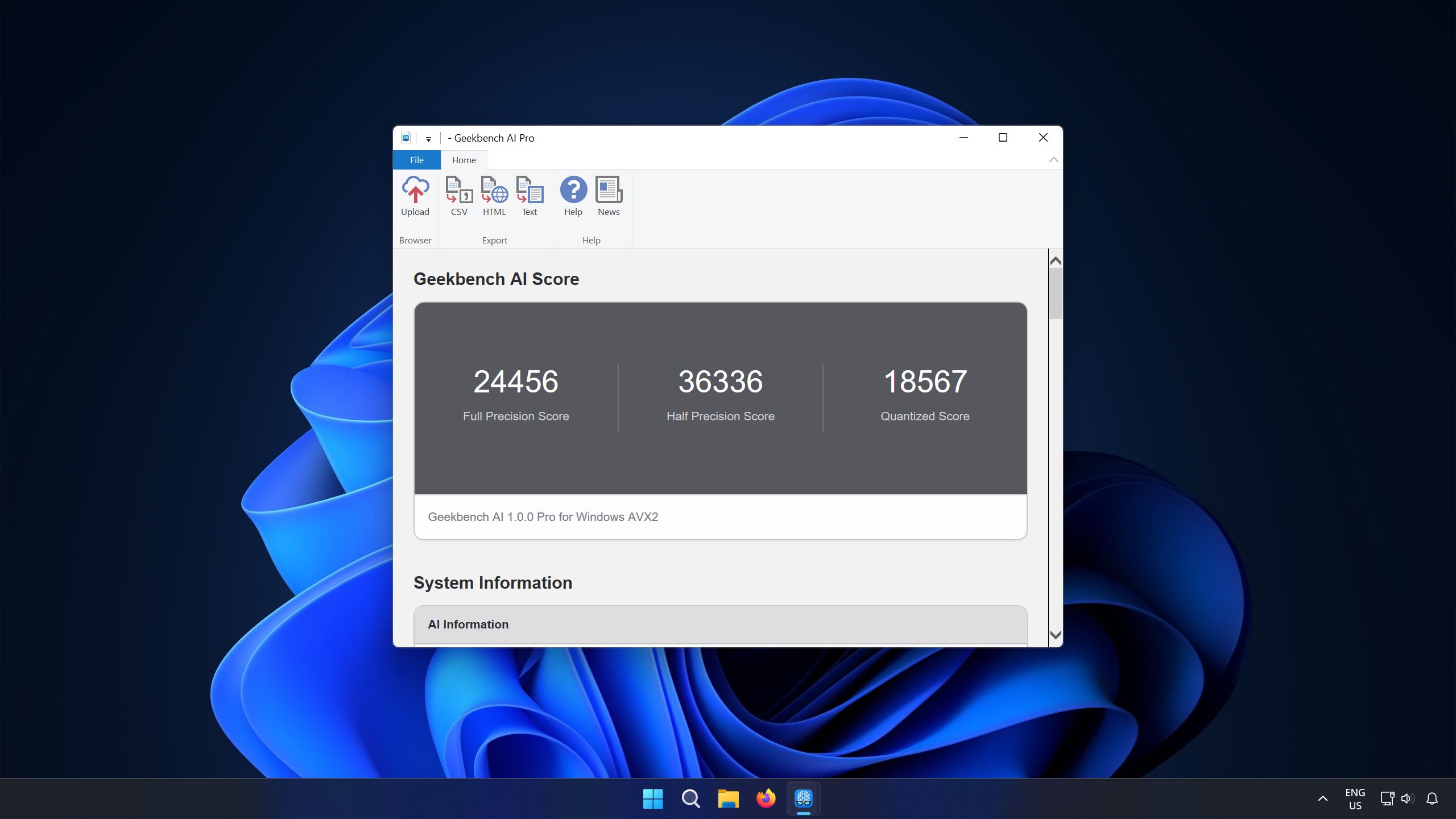Click the Browser group label
Viewport: 1456px width, 819px height.
(x=414, y=240)
